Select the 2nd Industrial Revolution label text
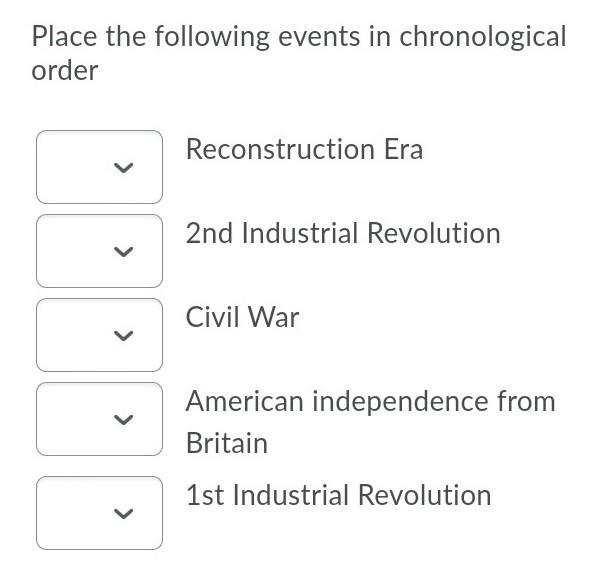This screenshot has height=567, width=606. [x=342, y=234]
